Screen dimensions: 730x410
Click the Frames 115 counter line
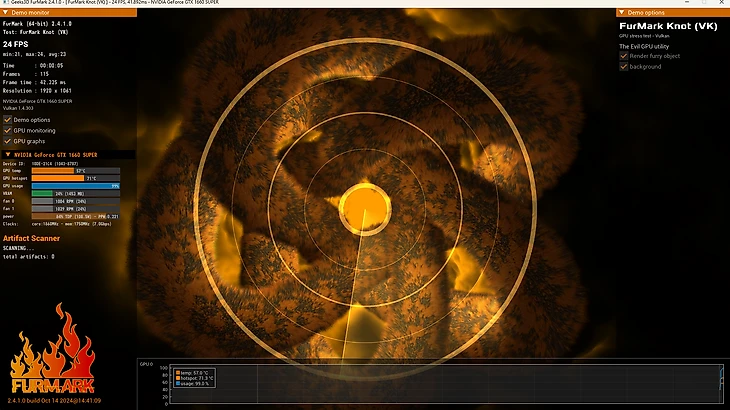point(26,74)
